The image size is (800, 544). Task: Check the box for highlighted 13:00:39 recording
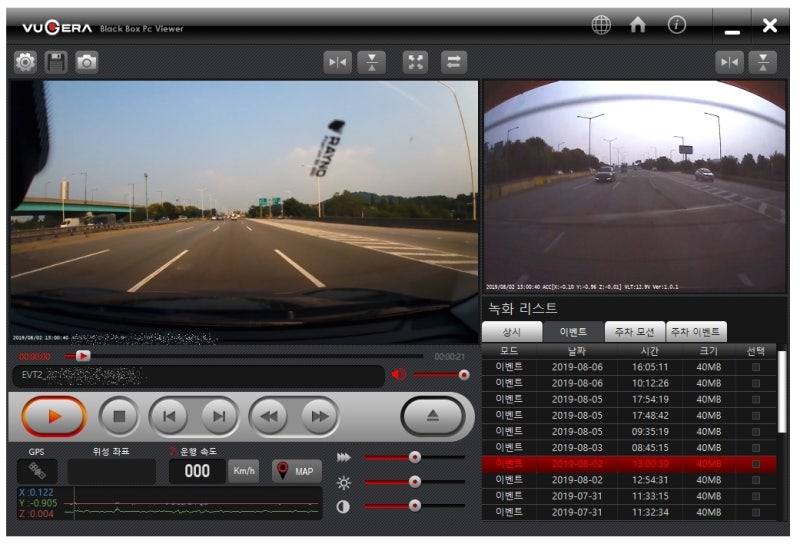[756, 464]
